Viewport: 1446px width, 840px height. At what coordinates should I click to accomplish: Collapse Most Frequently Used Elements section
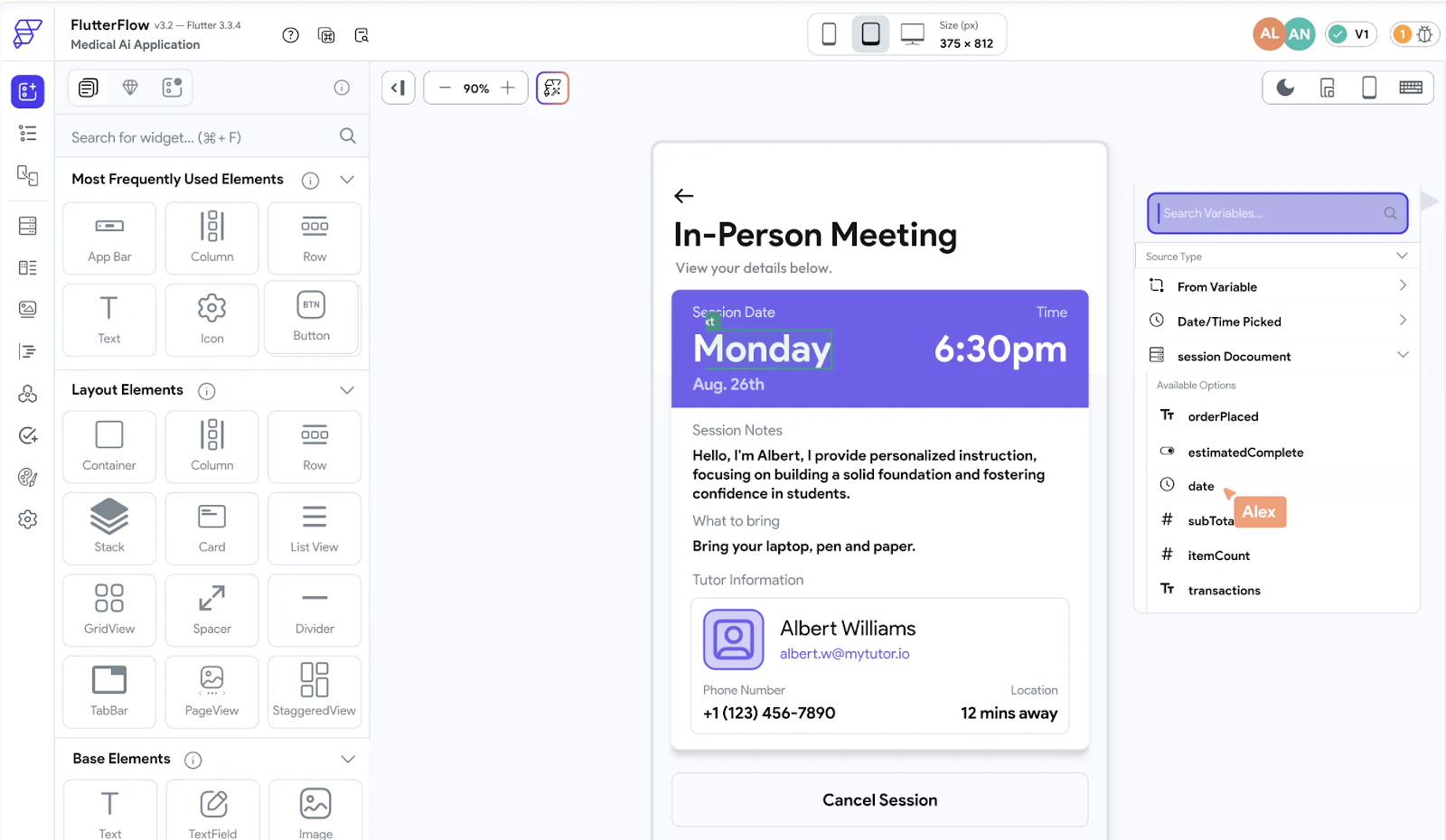pyautogui.click(x=347, y=180)
